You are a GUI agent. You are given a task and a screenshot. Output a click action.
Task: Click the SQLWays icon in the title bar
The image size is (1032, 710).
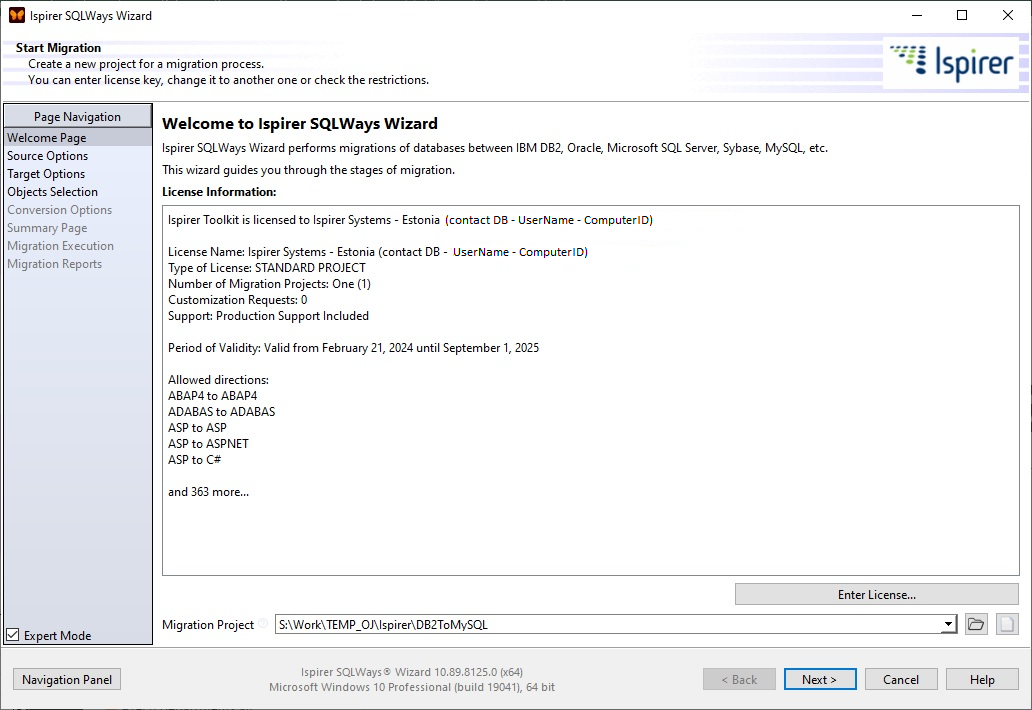[x=14, y=14]
